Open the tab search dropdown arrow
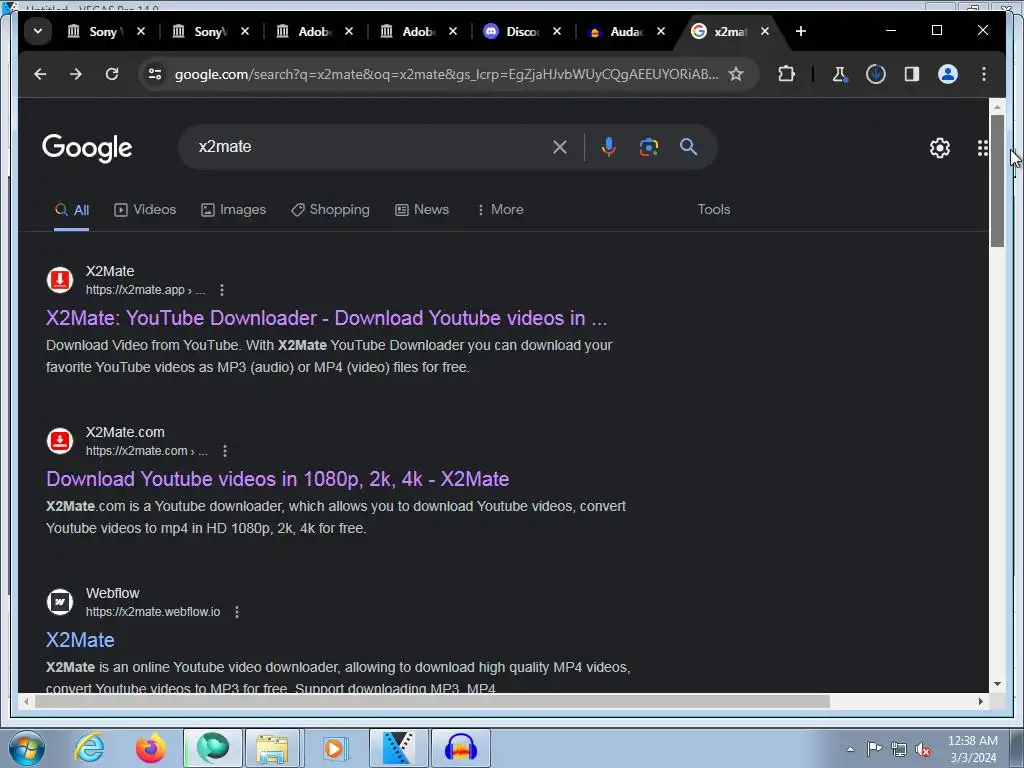The height and width of the screenshot is (768, 1024). (x=38, y=31)
